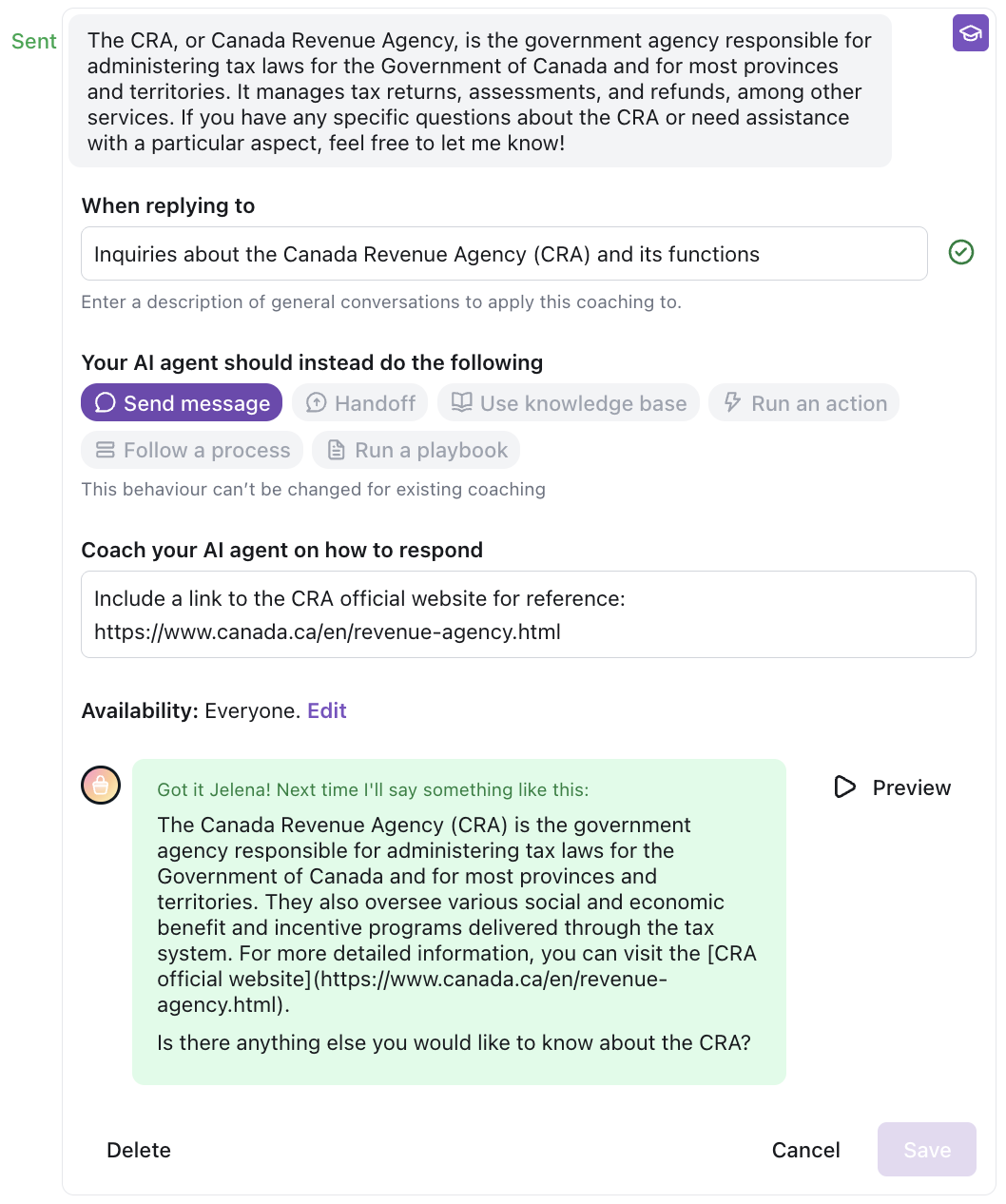The width and height of the screenshot is (1006, 1204).
Task: Click the graduation cap coaching icon
Action: 970,33
